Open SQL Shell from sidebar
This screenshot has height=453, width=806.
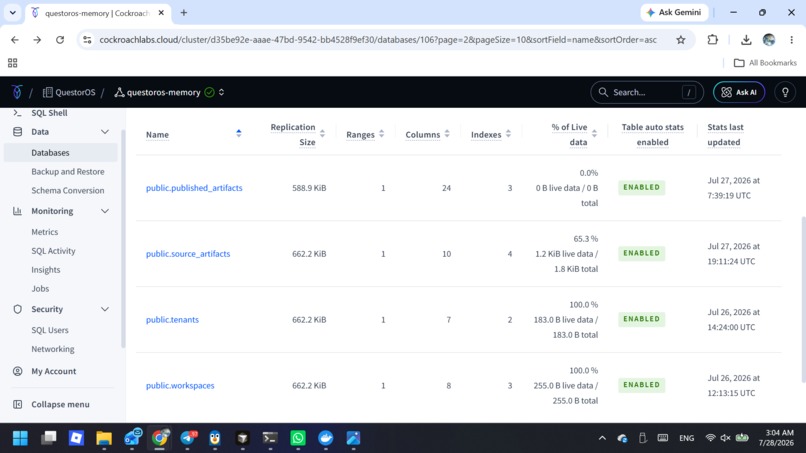49,113
